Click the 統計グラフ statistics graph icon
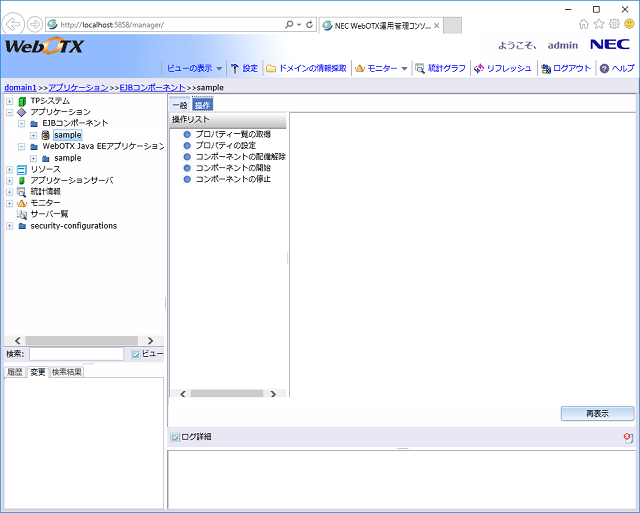Viewport: 640px width, 513px height. pyautogui.click(x=420, y=68)
